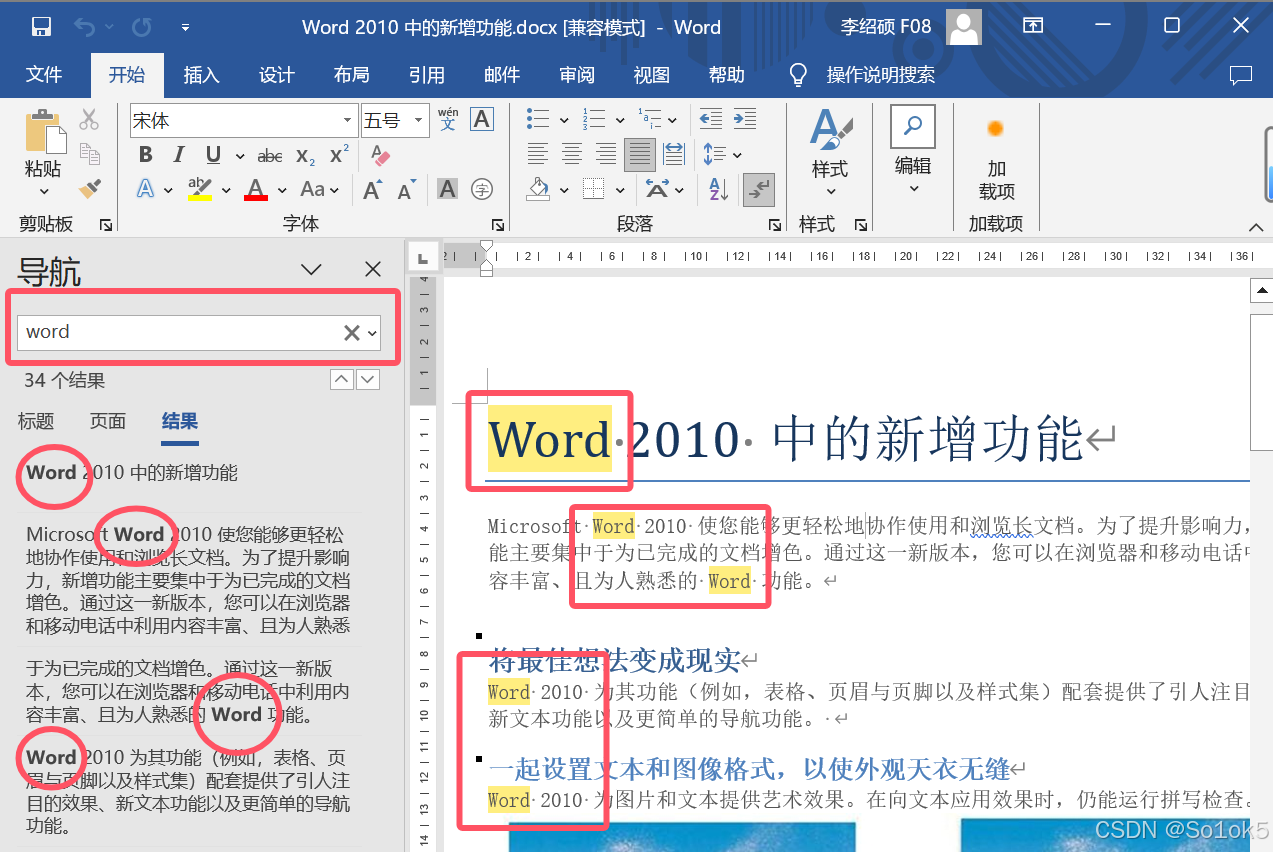This screenshot has height=852, width=1273.
Task: Save the document via quick access toolbar
Action: pyautogui.click(x=41, y=27)
